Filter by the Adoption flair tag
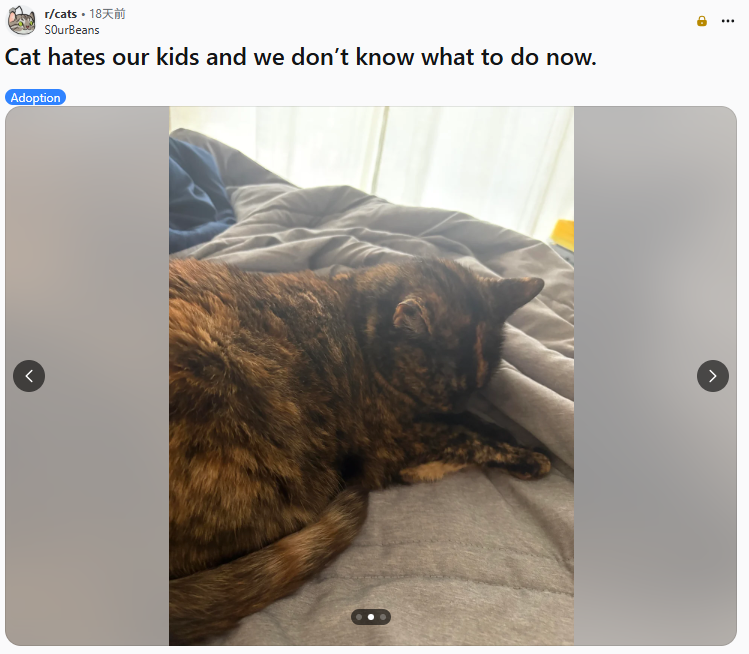The width and height of the screenshot is (749, 654). click(x=35, y=97)
